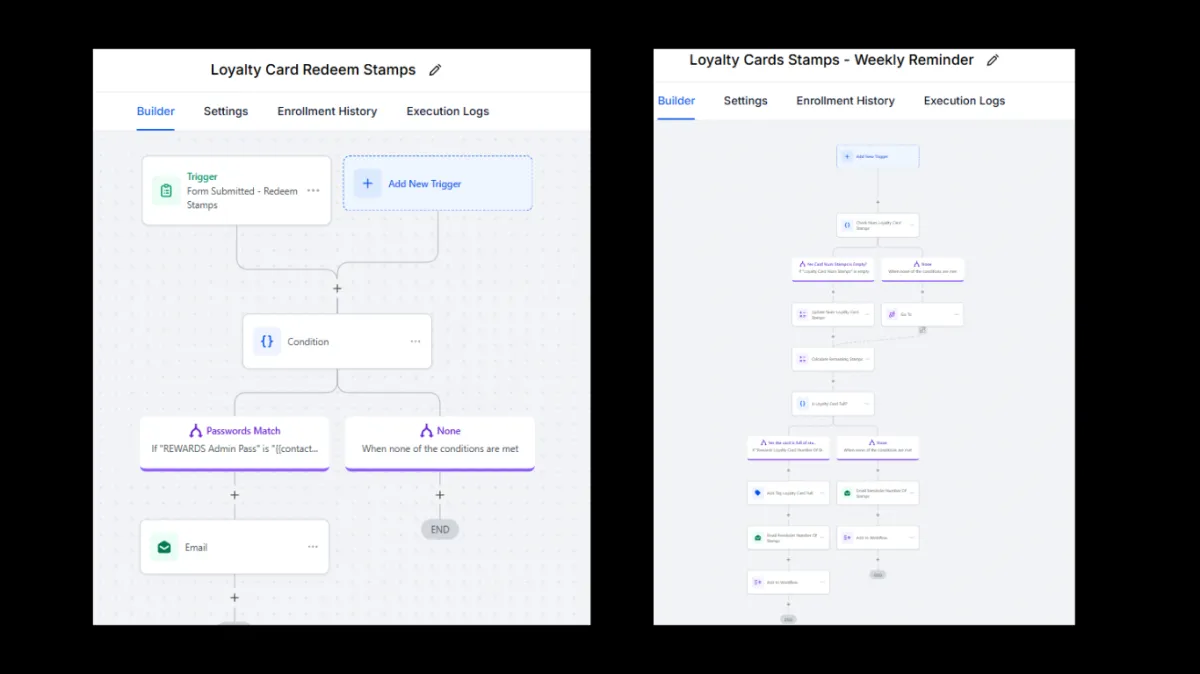Add step below None branch in Redeem workflow
The image size is (1200, 674).
coord(440,495)
